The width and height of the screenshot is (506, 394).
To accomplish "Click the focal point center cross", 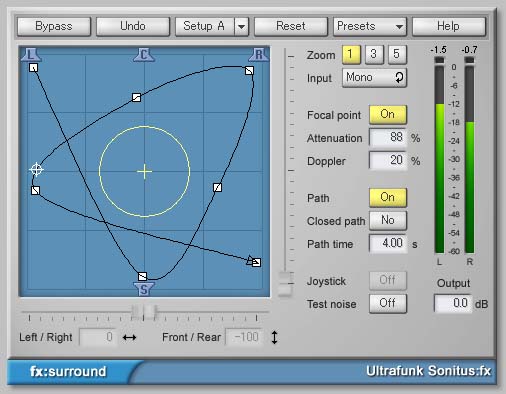I will [144, 171].
